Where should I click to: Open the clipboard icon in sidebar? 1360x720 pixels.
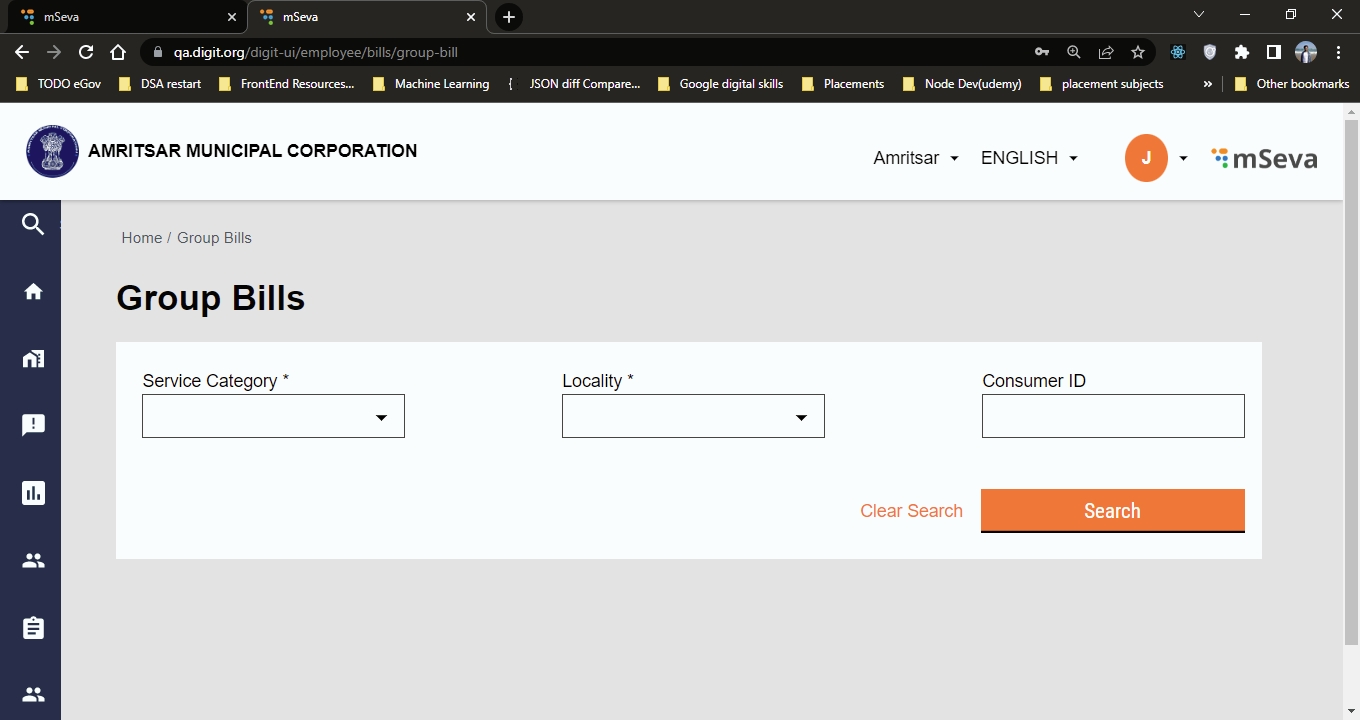pyautogui.click(x=33, y=628)
